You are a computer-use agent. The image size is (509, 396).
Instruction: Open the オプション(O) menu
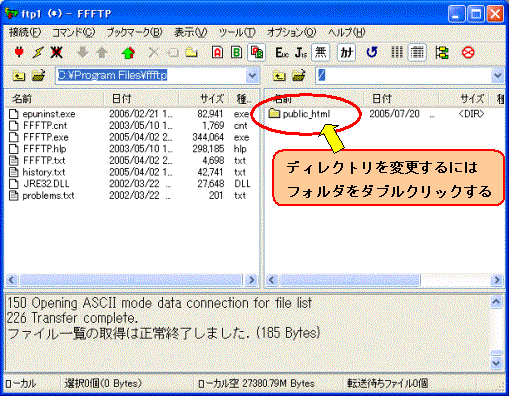[291, 32]
